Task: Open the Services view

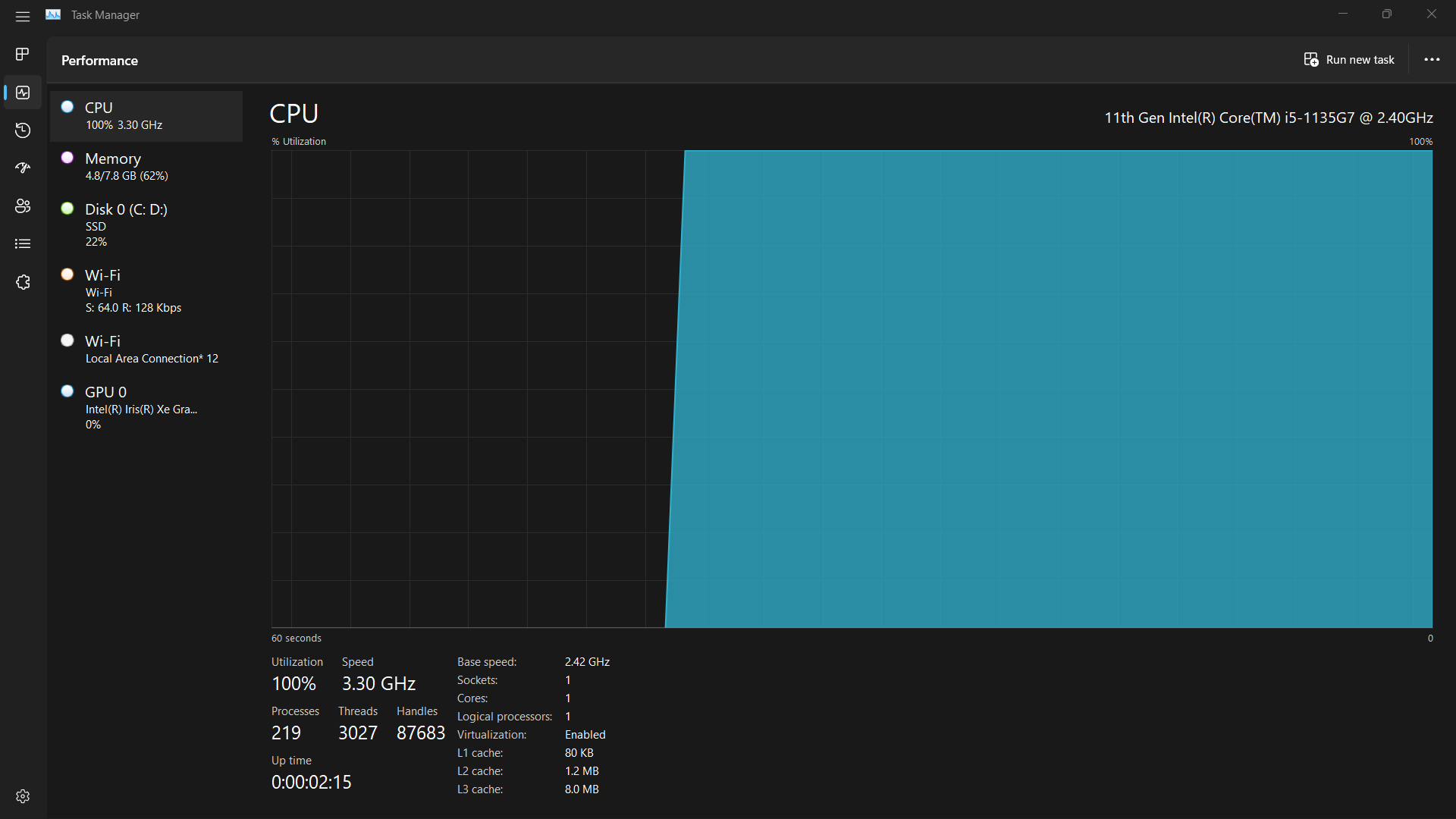Action: [x=23, y=281]
